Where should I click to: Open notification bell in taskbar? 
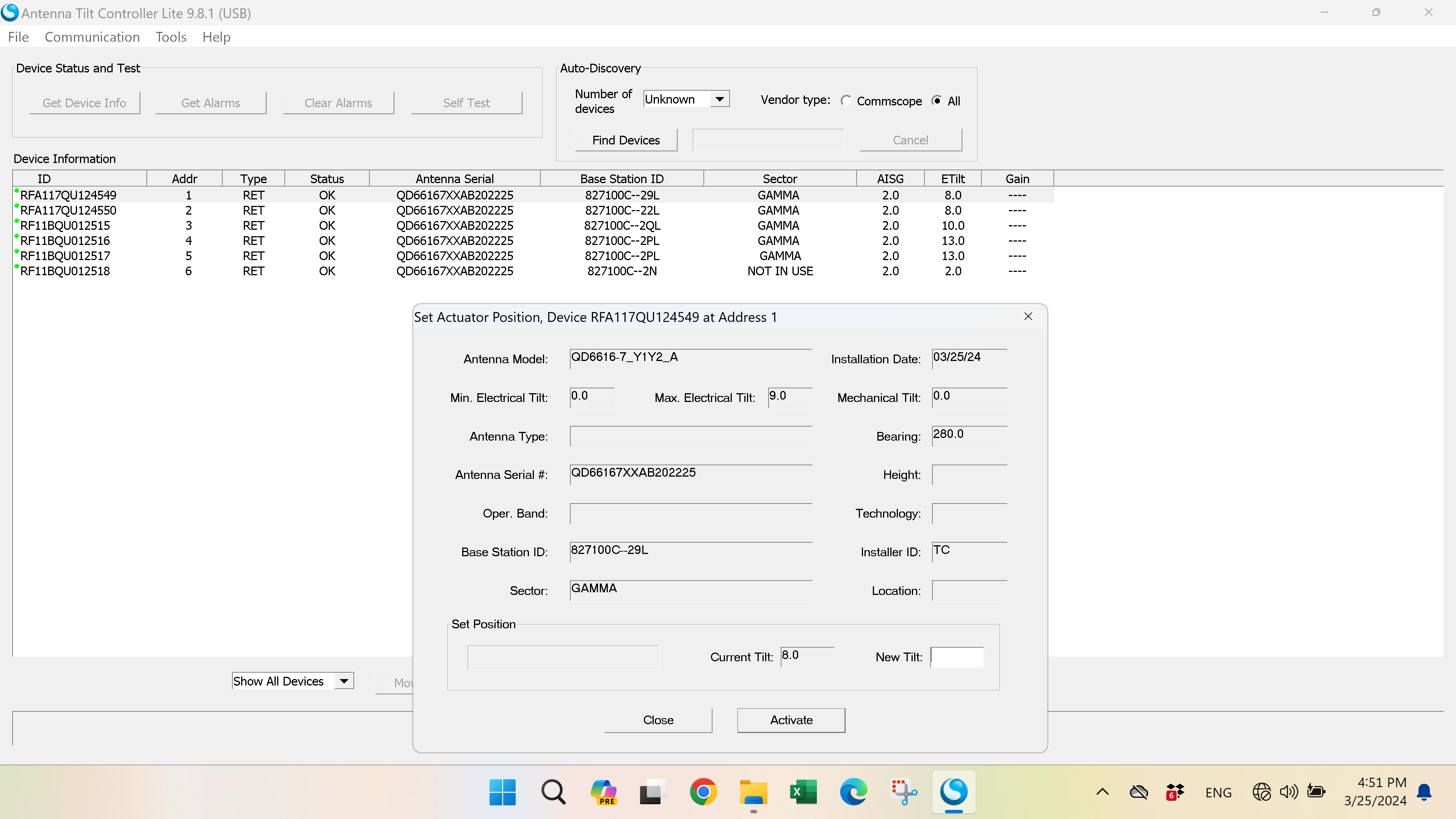coord(1424,792)
